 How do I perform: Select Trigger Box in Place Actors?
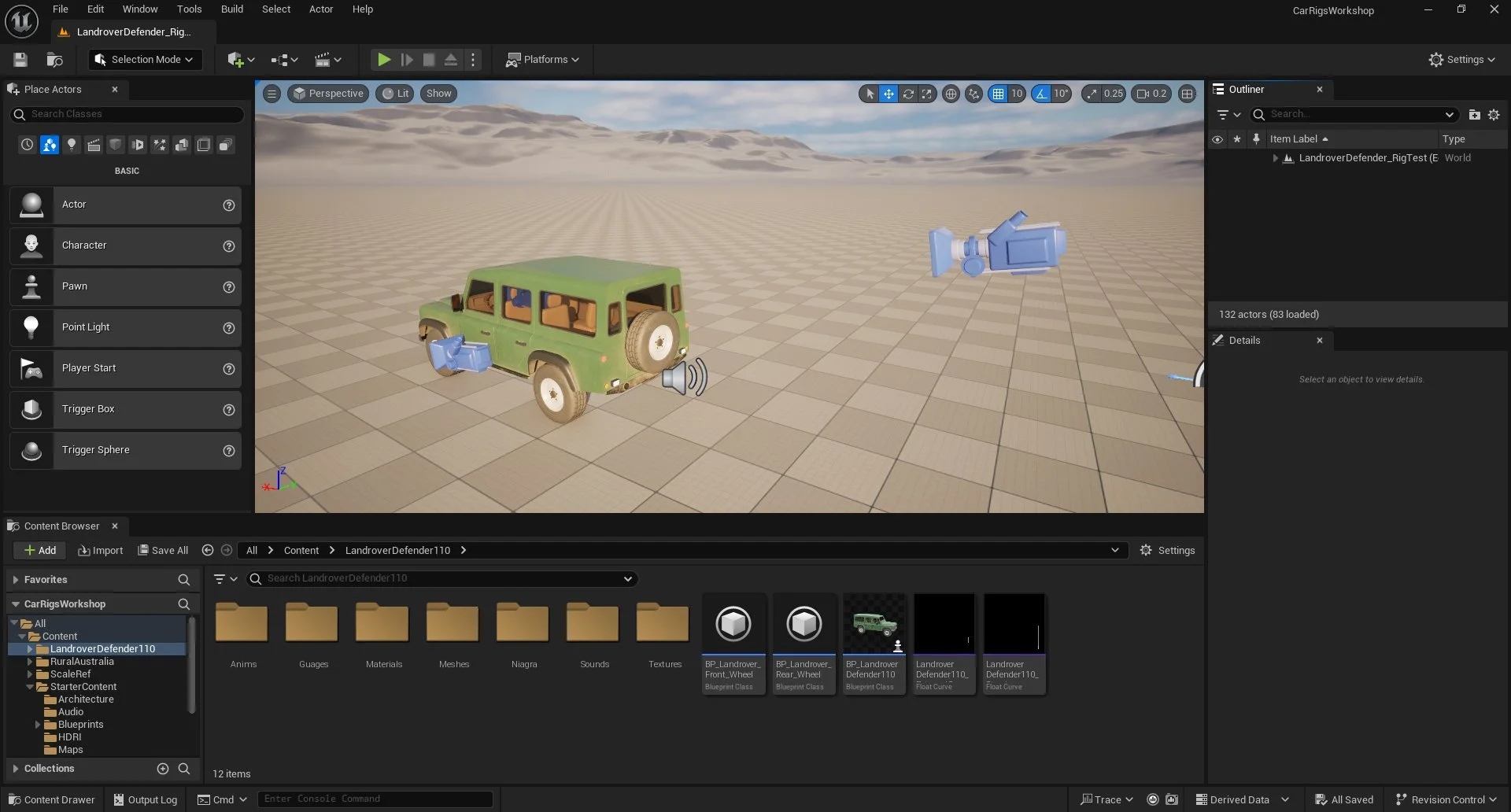pos(125,409)
